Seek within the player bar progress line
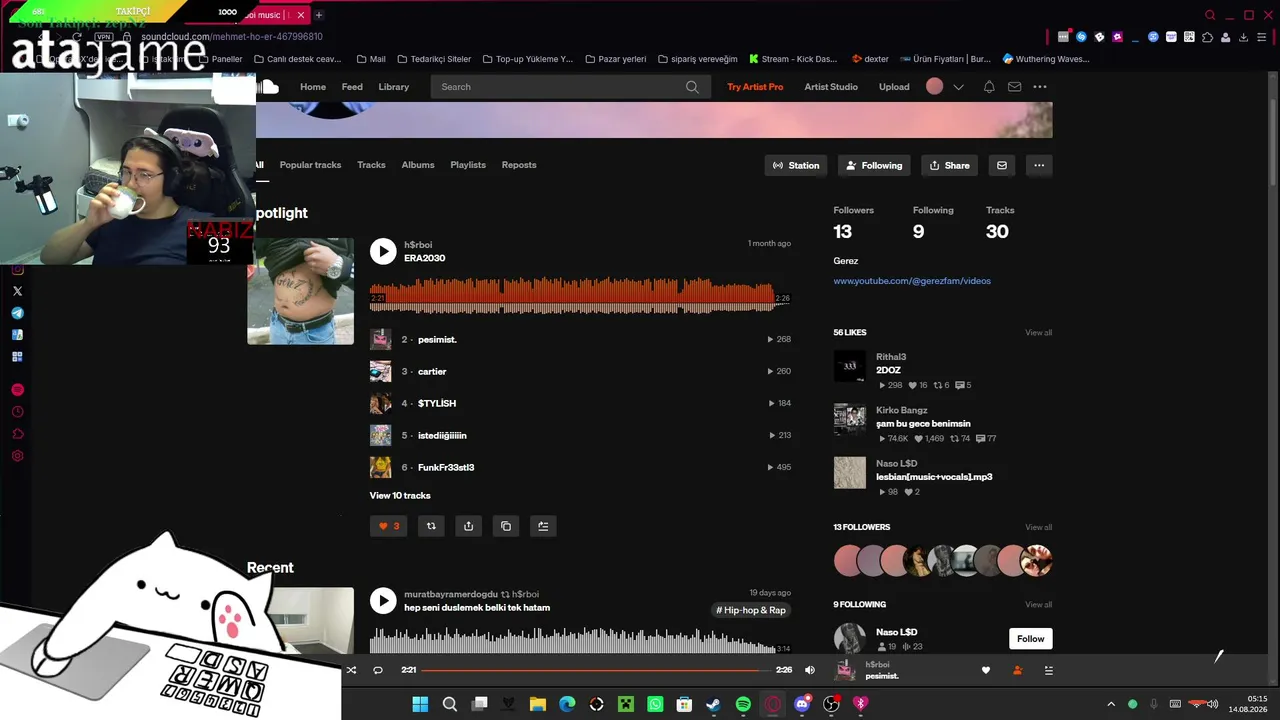 pos(596,670)
